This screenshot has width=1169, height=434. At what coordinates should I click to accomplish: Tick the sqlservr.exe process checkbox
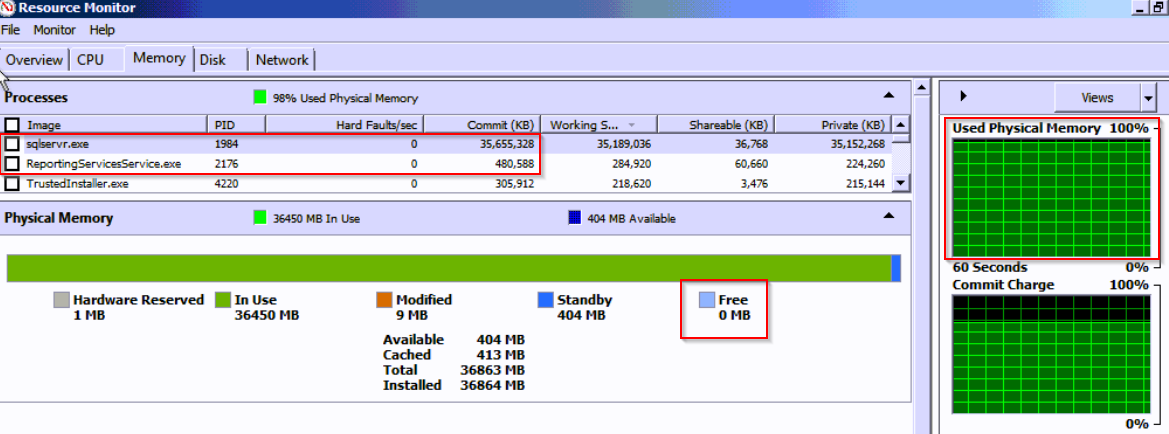pos(12,144)
